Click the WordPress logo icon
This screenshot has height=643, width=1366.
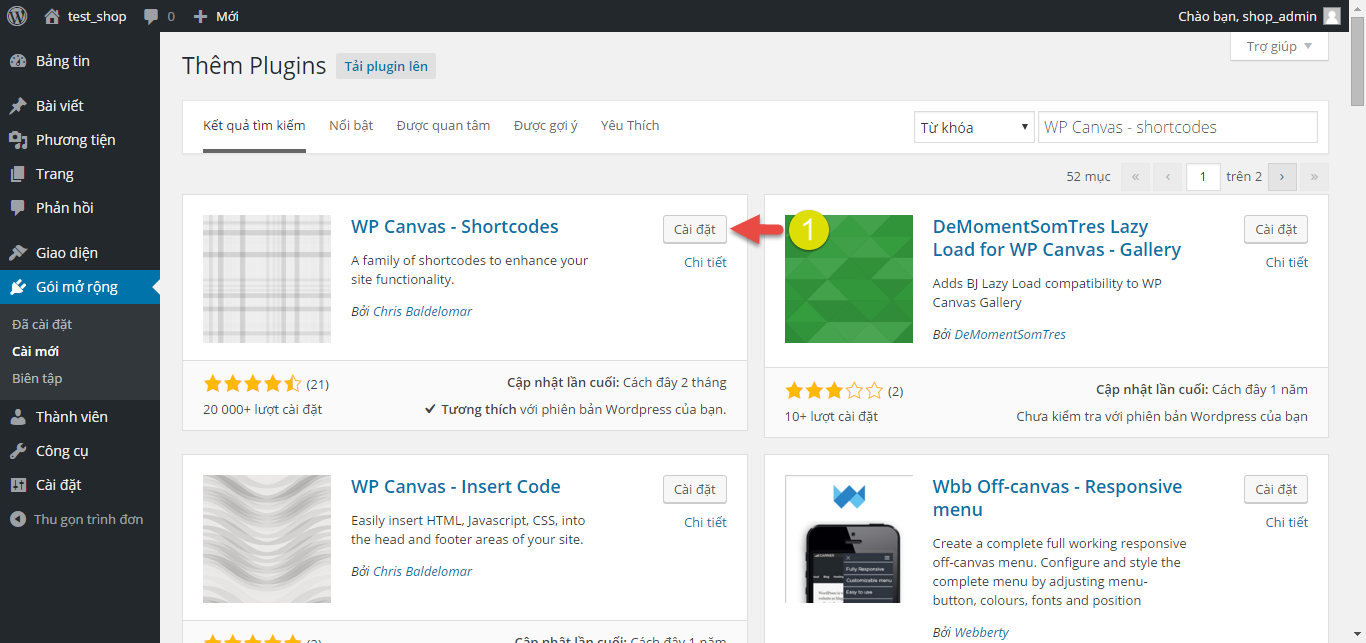[x=17, y=16]
